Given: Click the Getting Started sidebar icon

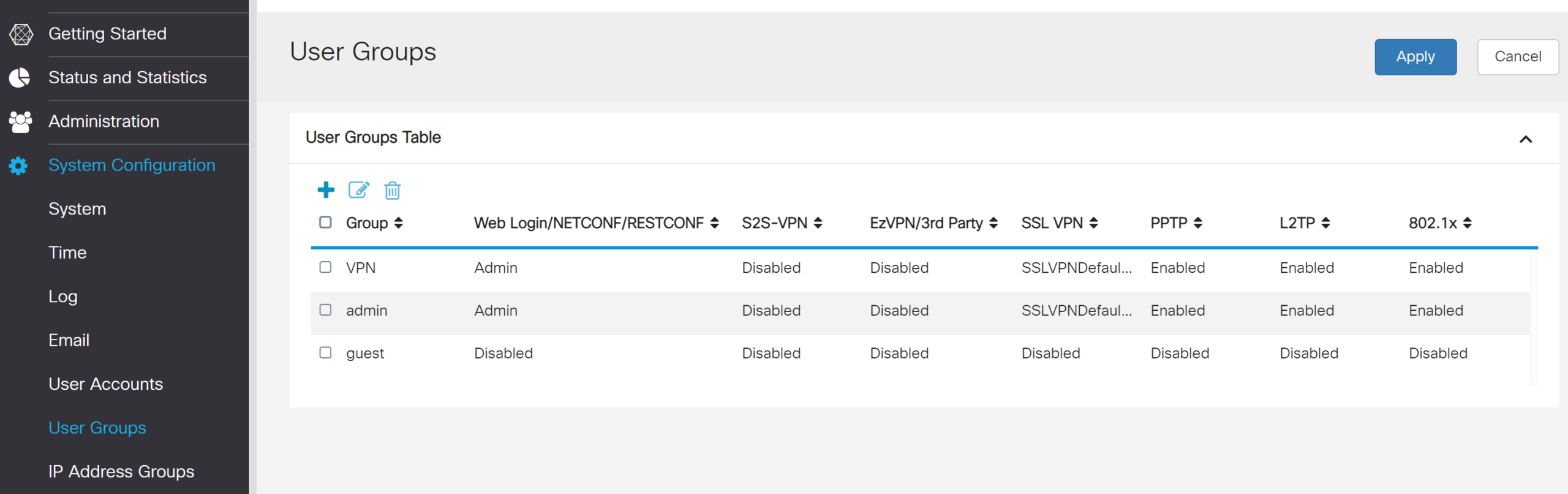Looking at the screenshot, I should (21, 34).
